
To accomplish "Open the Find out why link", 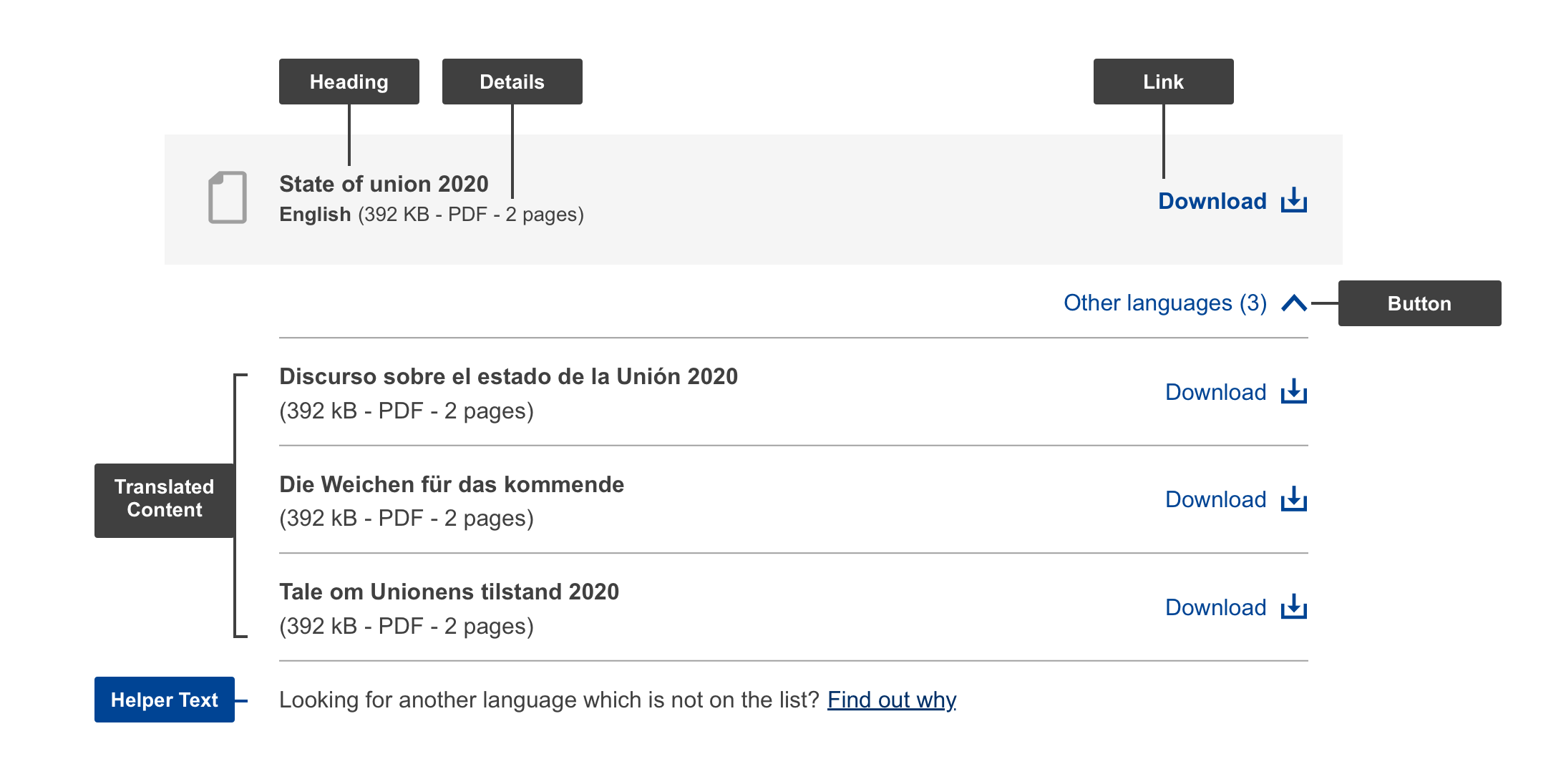I will 892,700.
